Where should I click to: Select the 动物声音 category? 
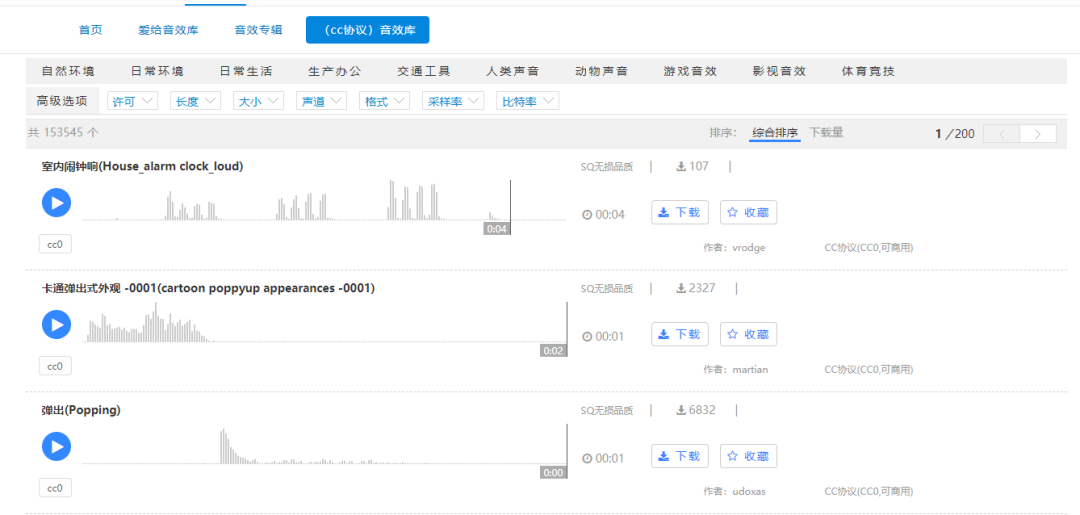pos(601,71)
